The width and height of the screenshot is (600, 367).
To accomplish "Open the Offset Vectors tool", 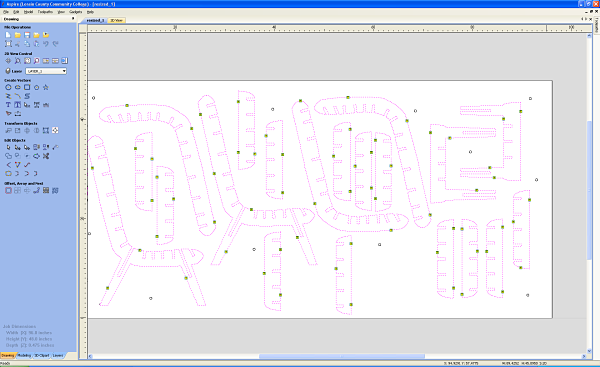I will pyautogui.click(x=8, y=191).
